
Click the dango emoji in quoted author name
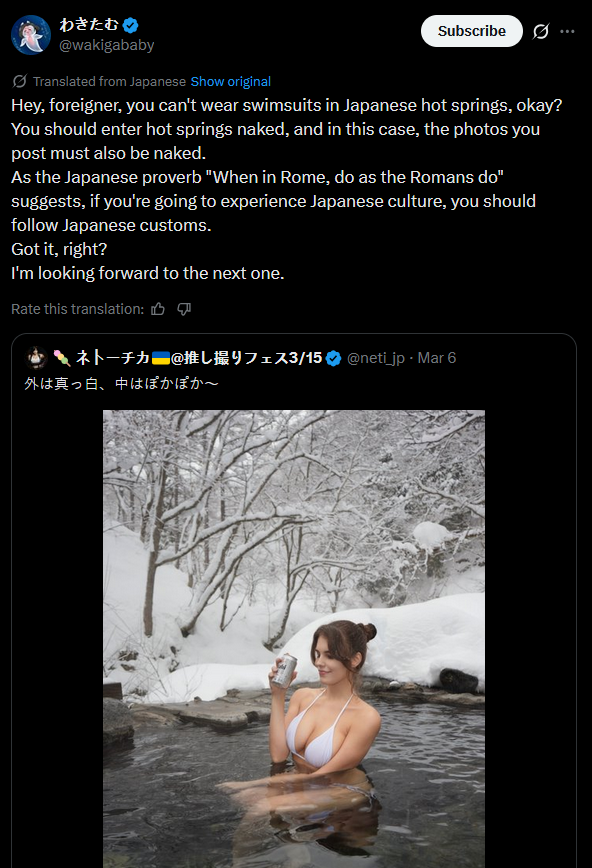[62, 358]
